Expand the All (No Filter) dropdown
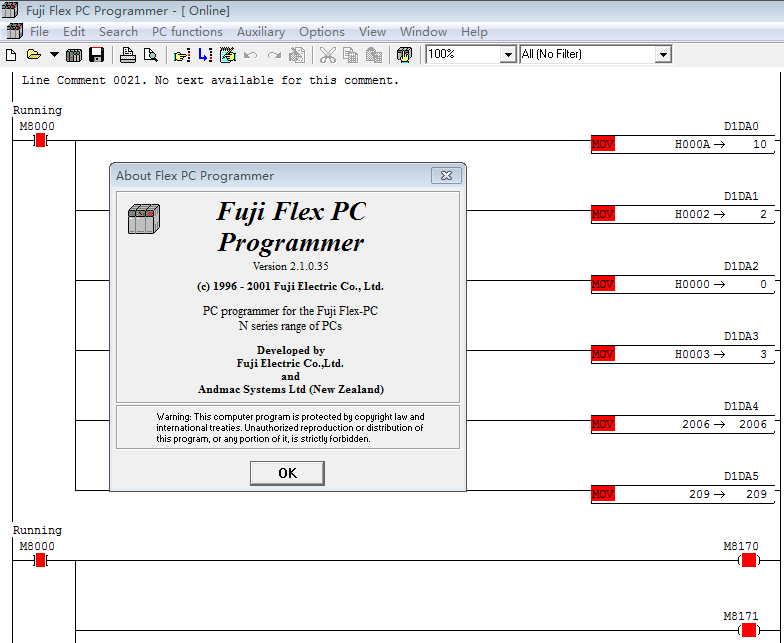 tap(663, 54)
